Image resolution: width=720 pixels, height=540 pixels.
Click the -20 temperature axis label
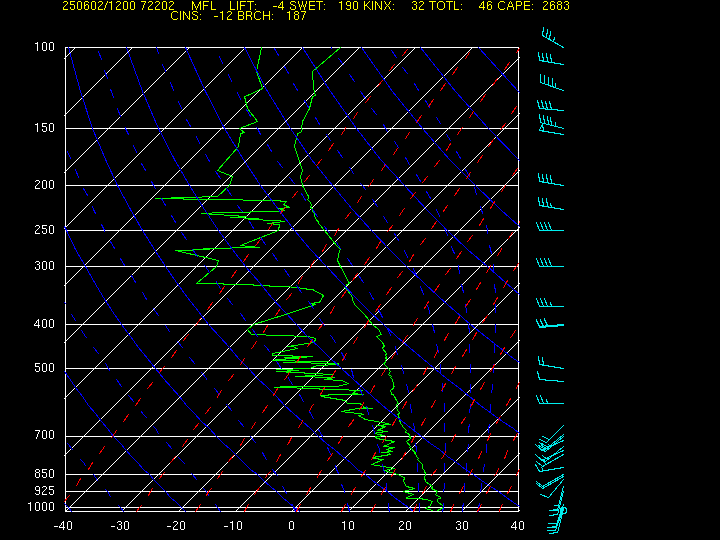point(176,526)
